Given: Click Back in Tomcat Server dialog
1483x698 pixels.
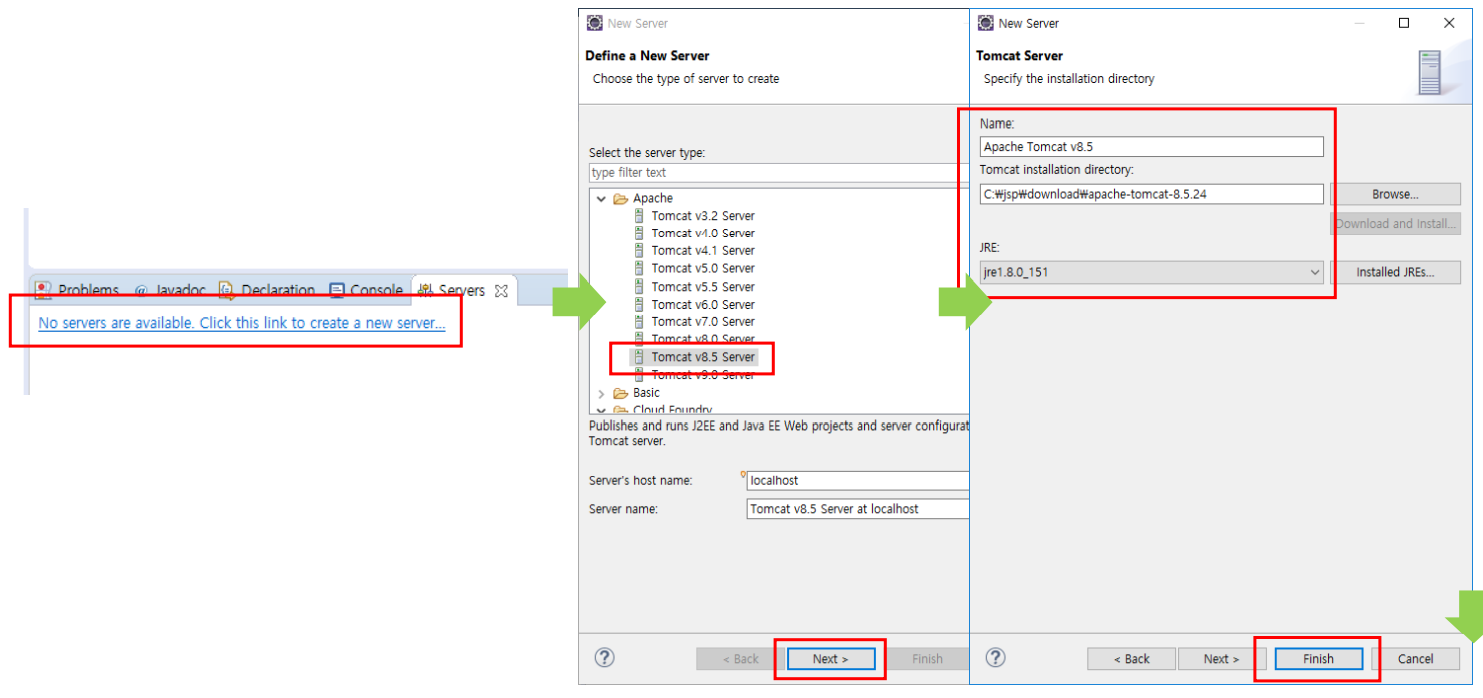Looking at the screenshot, I should 1131,659.
